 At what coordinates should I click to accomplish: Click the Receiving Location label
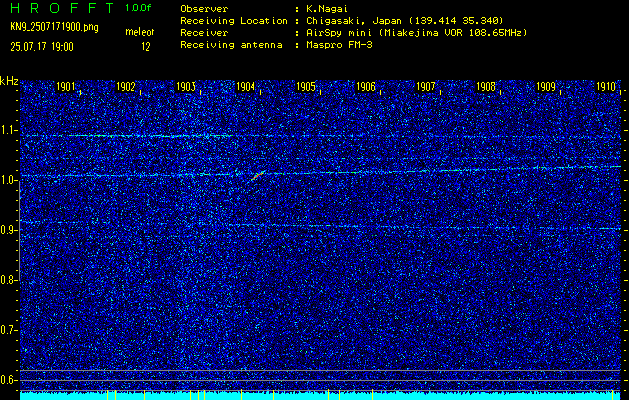(x=234, y=20)
